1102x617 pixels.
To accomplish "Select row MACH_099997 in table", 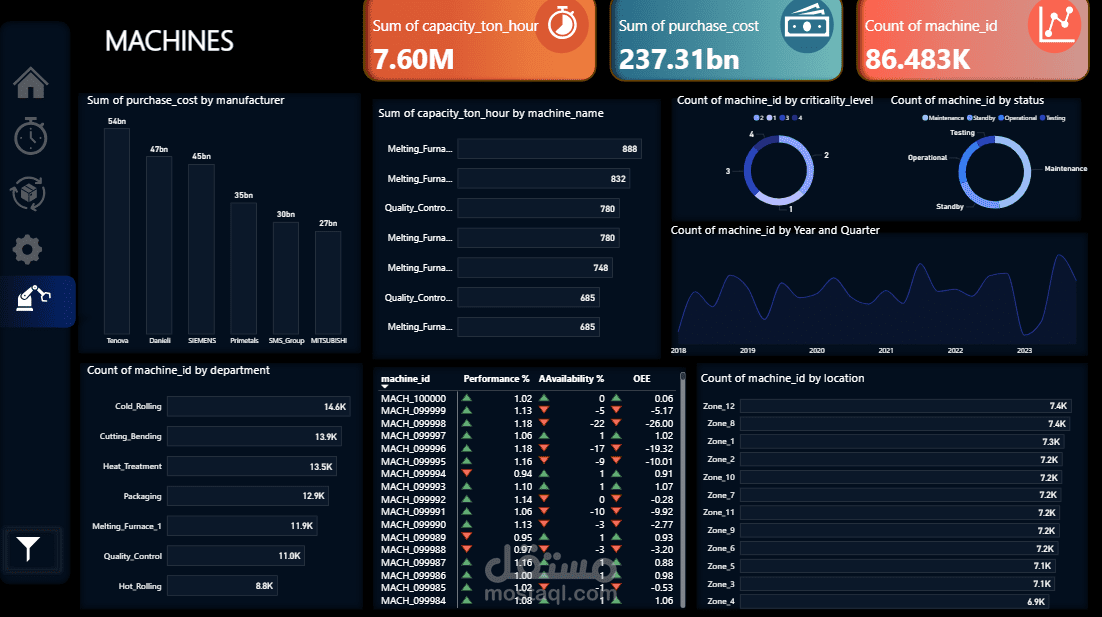I will (527, 436).
